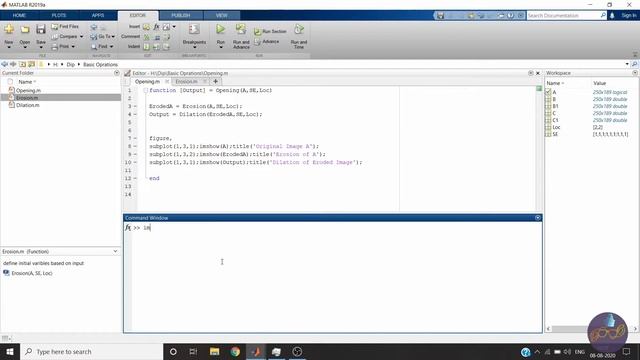Viewport: 640px width, 360px height.
Task: Collapse the function code fold on line 1
Action: (145, 90)
